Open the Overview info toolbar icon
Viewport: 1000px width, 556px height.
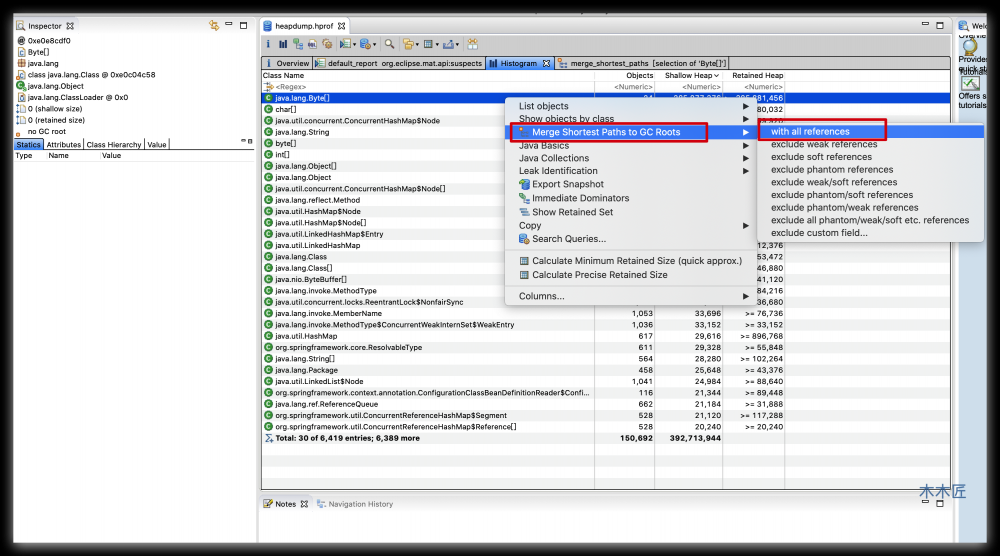pos(268,44)
